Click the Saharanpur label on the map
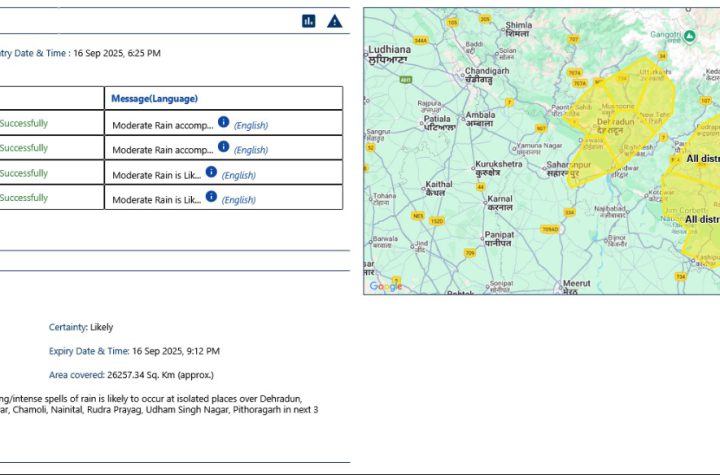 coord(568,169)
